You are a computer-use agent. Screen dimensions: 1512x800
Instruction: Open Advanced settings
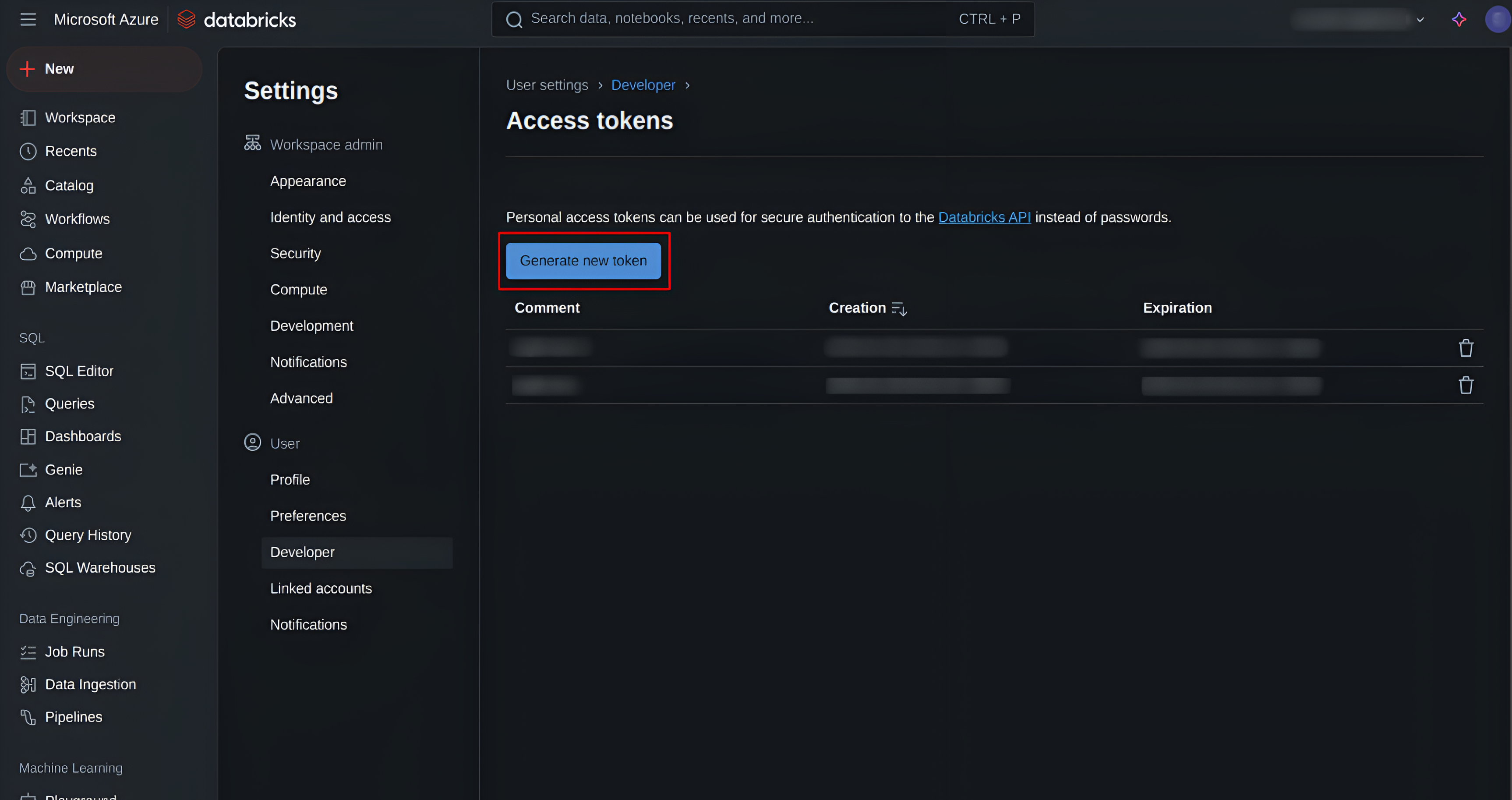(x=301, y=399)
